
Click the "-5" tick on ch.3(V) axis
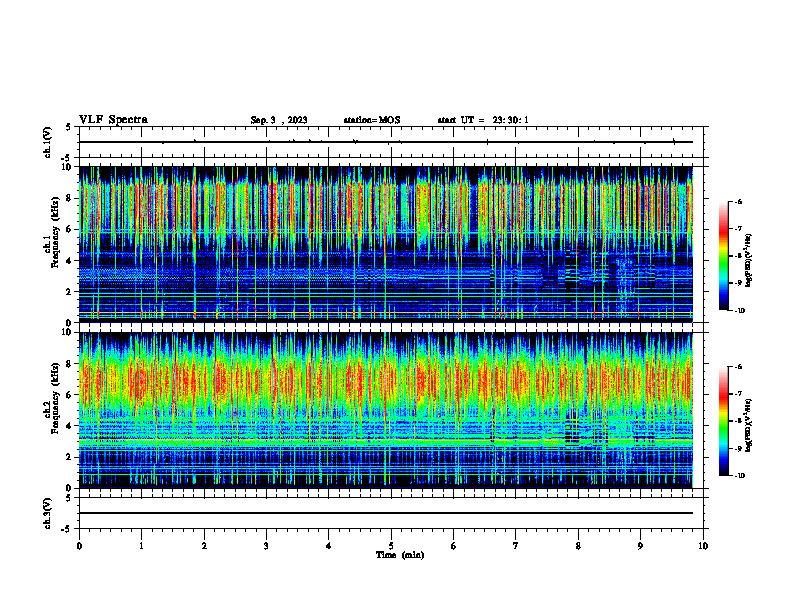coord(68,529)
